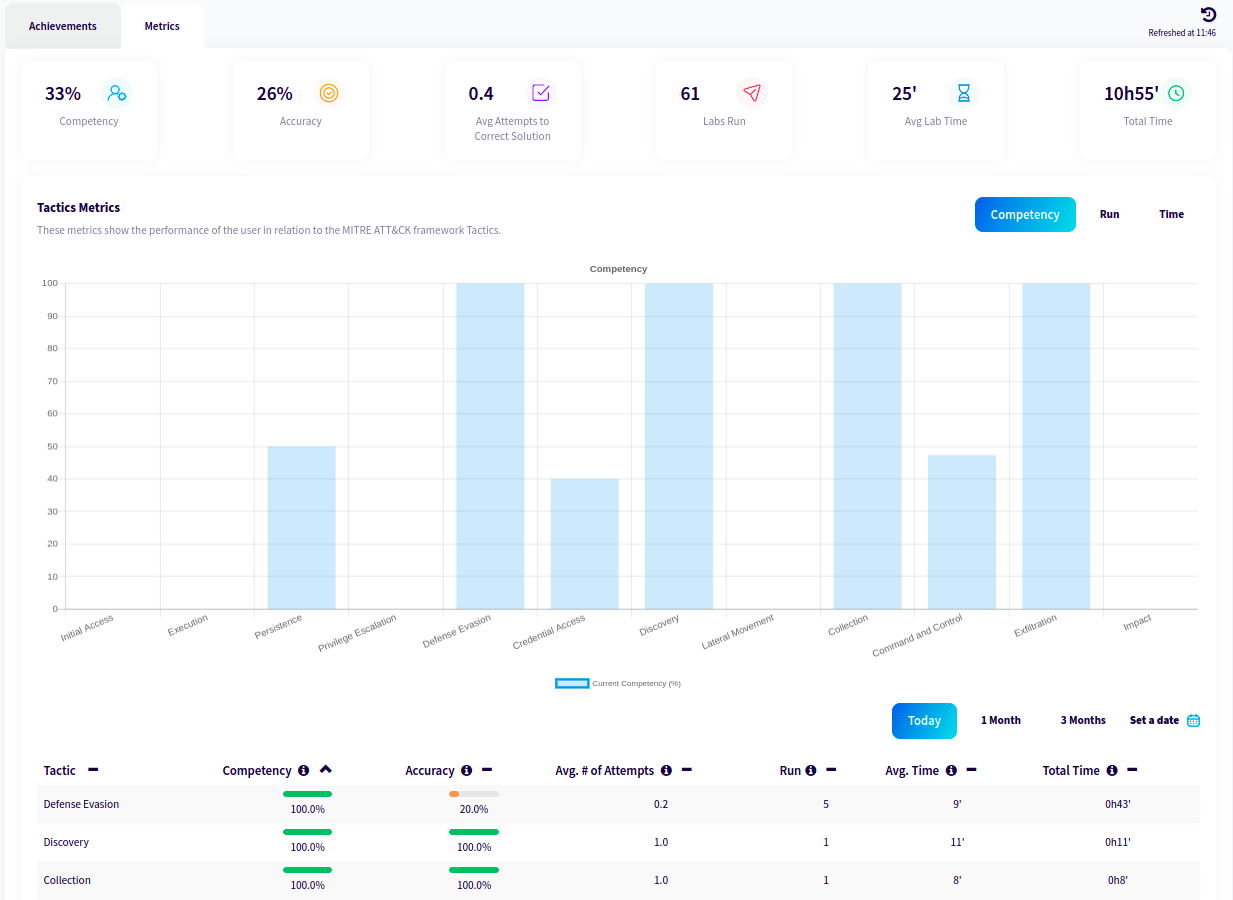1233x900 pixels.
Task: Click the Avg Lab Time hourglass icon
Action: click(963, 92)
